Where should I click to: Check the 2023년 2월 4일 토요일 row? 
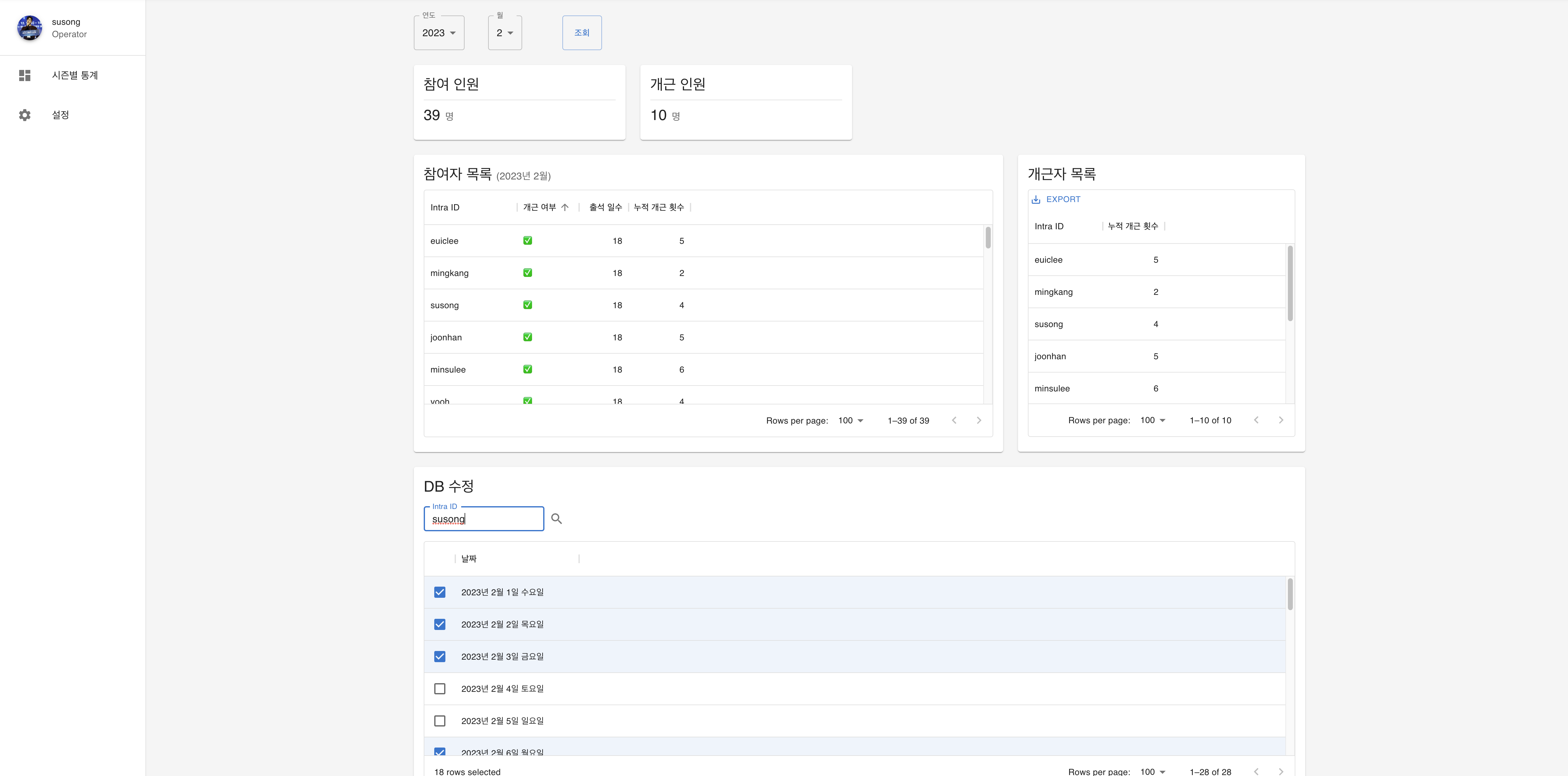[x=440, y=689]
